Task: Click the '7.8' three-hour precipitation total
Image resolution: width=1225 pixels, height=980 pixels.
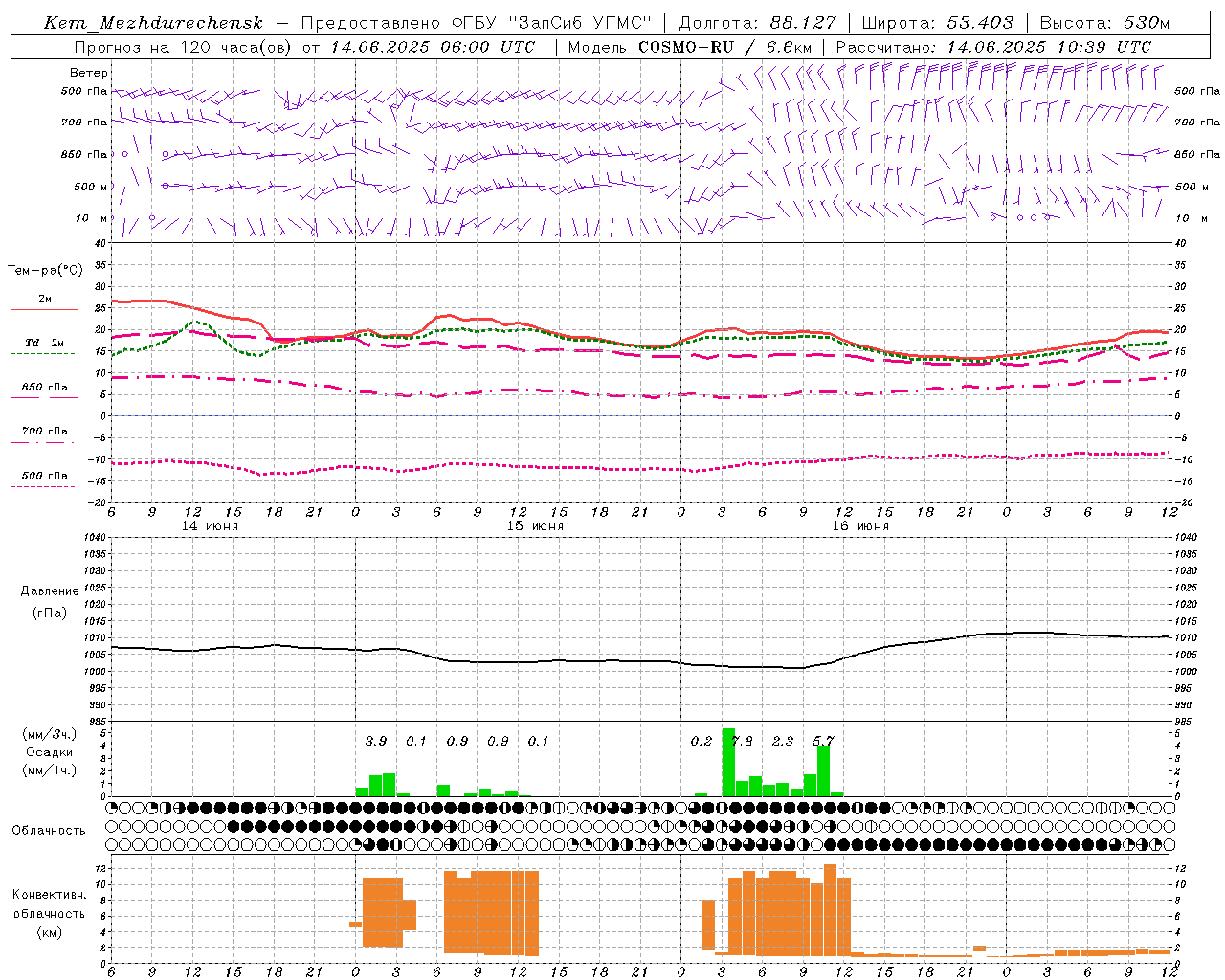Action: point(743,741)
